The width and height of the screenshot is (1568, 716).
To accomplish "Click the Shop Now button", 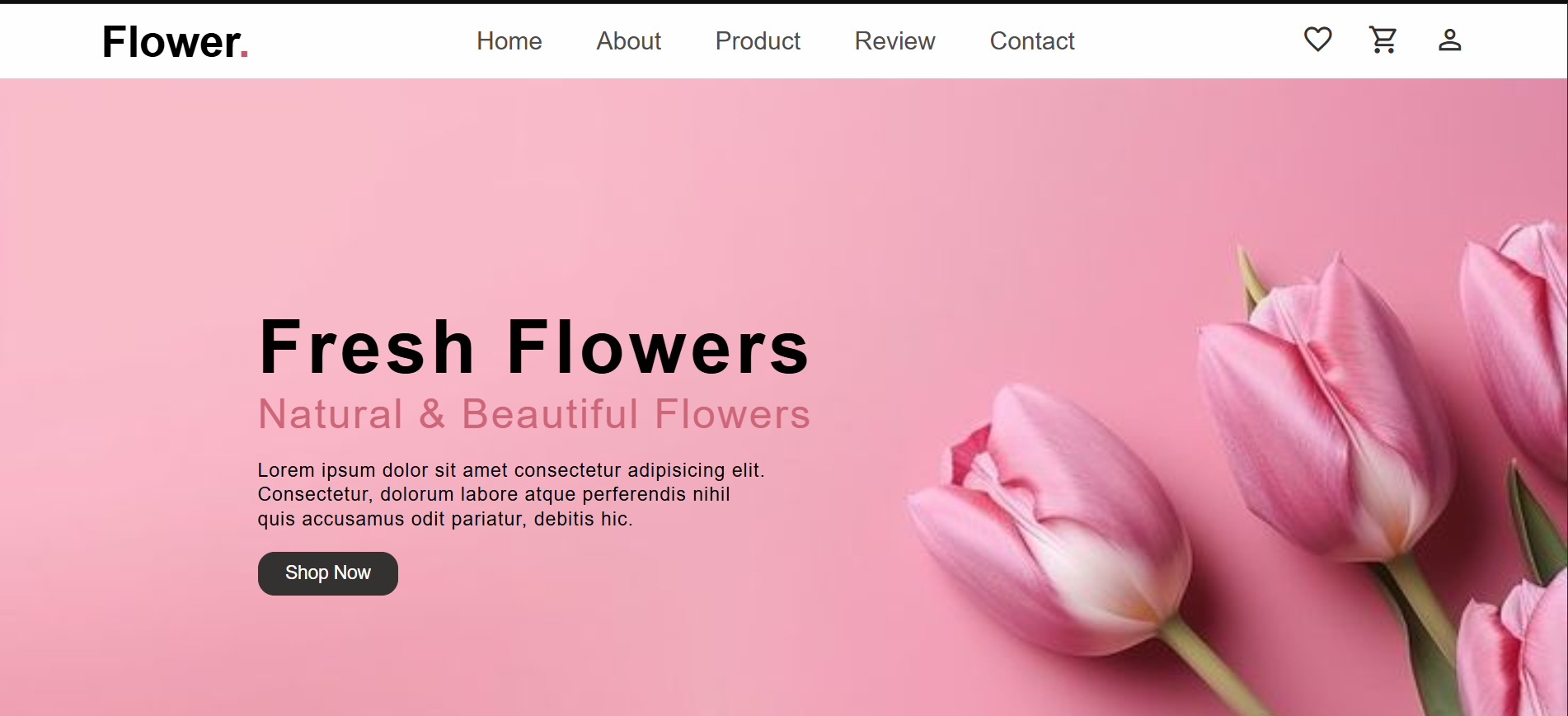I will (x=328, y=573).
